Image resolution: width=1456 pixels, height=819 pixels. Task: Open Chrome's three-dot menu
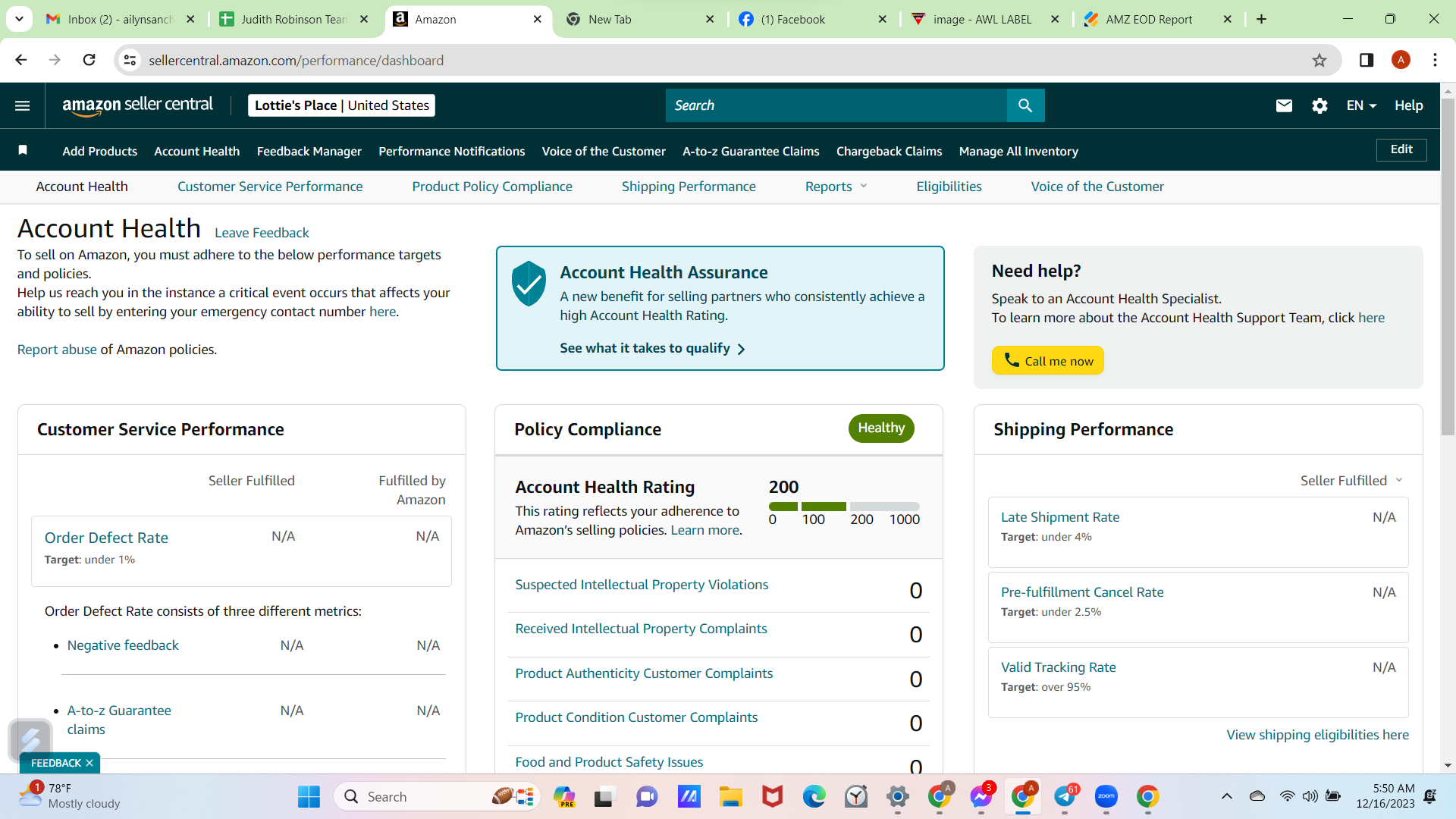pyautogui.click(x=1435, y=61)
